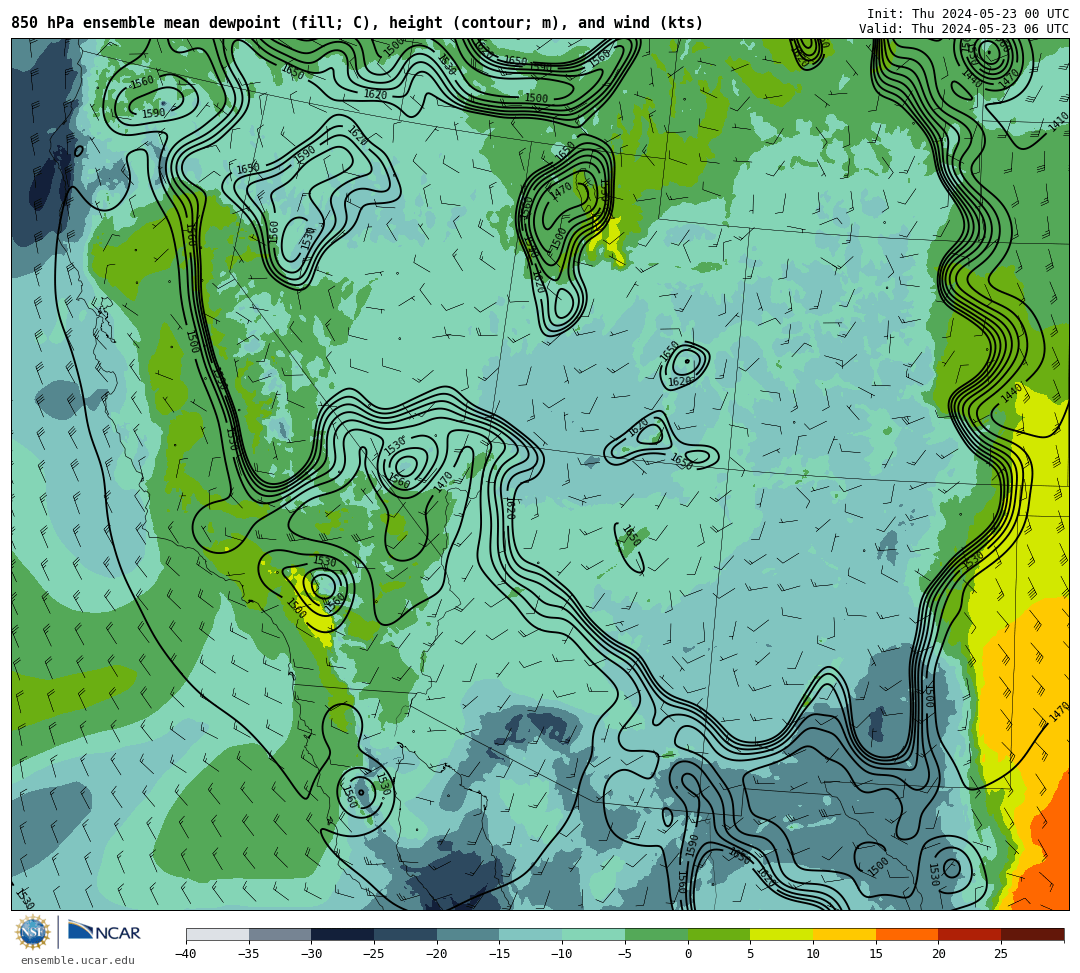Click the −25 colorbar tick label
This screenshot has height=973, width=1080.
point(374,954)
